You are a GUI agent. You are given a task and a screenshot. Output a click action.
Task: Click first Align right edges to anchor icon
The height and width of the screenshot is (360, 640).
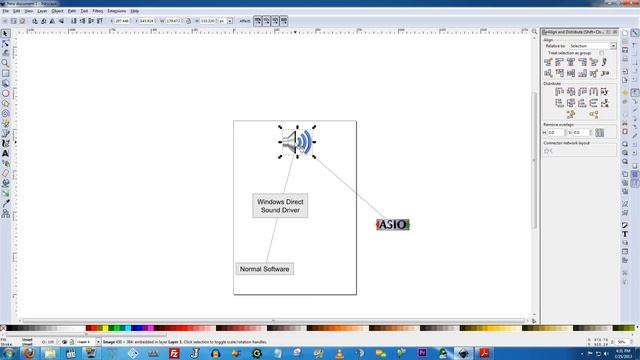548,62
